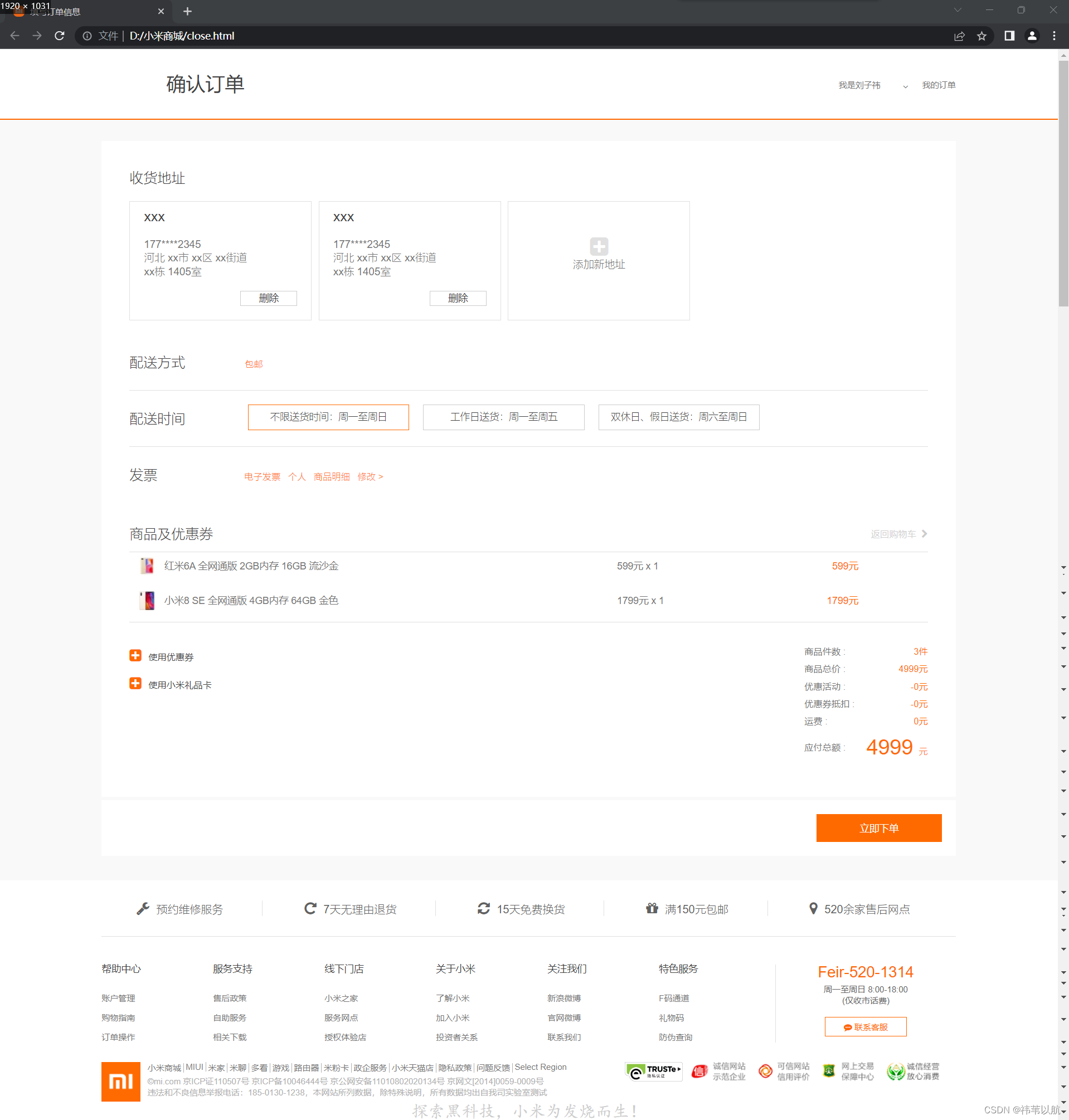The image size is (1069, 1120).
Task: Open the browser profile avatar icon
Action: [x=1032, y=36]
